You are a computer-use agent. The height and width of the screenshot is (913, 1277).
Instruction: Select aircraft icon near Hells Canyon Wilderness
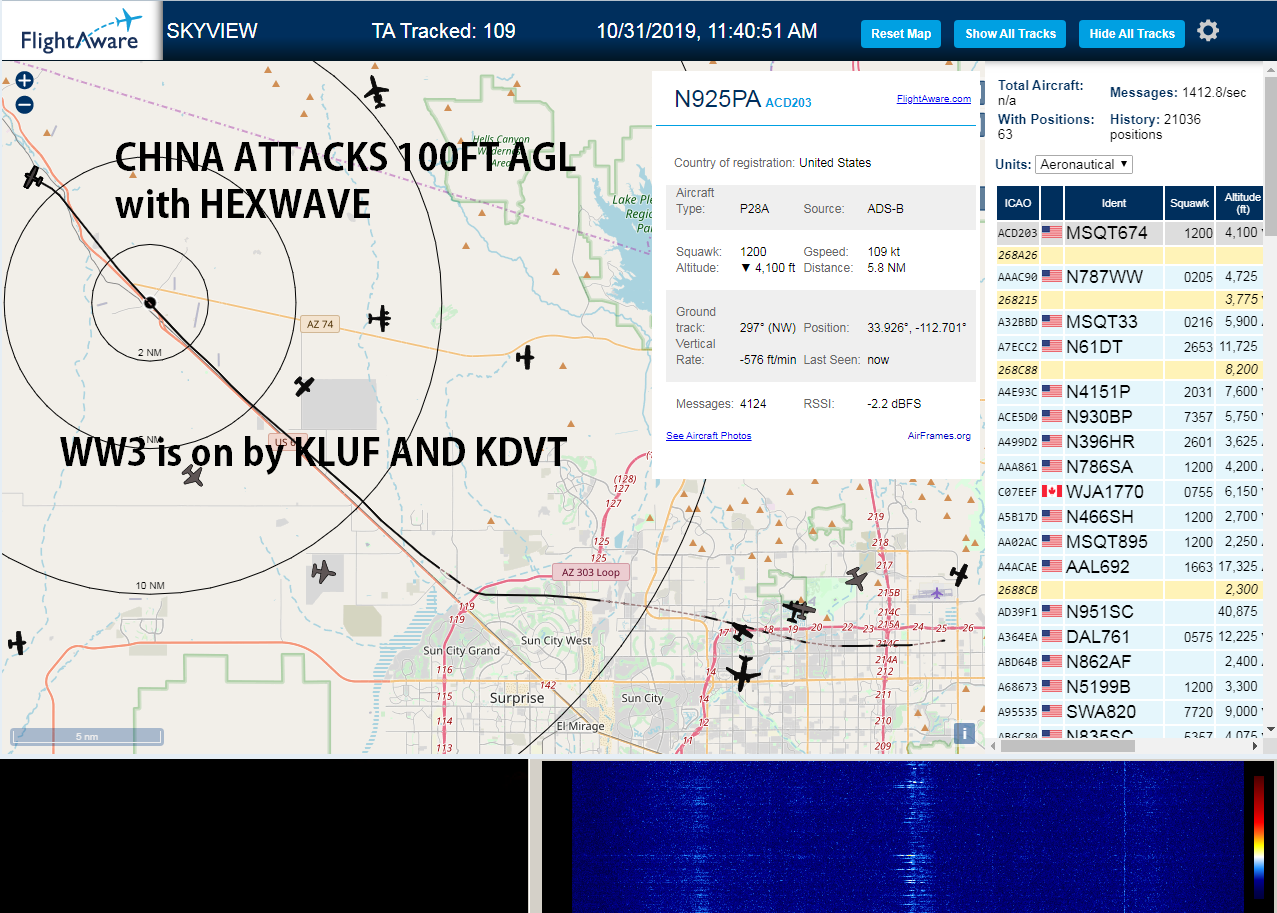pyautogui.click(x=376, y=91)
